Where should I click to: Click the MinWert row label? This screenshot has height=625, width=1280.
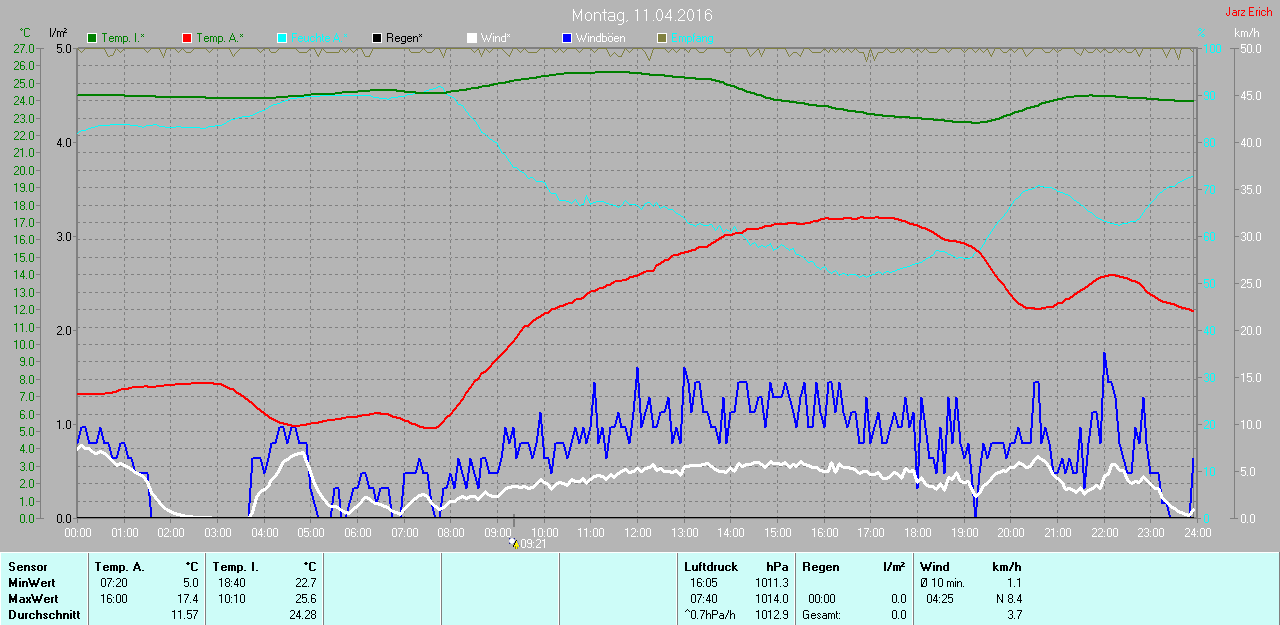[32, 583]
